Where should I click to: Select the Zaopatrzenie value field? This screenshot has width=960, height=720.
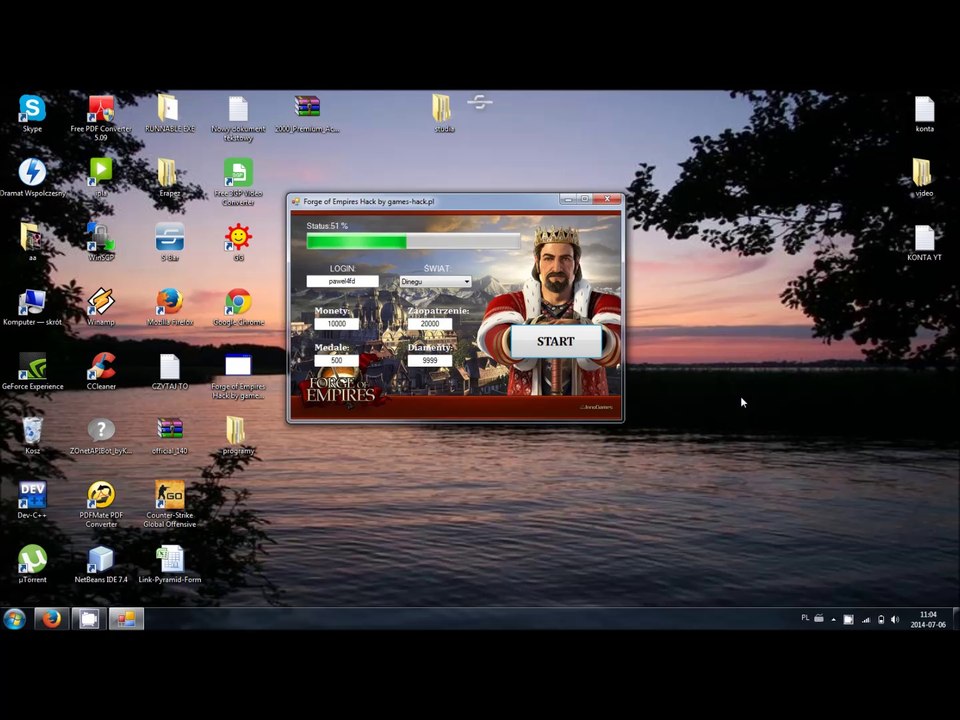430,324
